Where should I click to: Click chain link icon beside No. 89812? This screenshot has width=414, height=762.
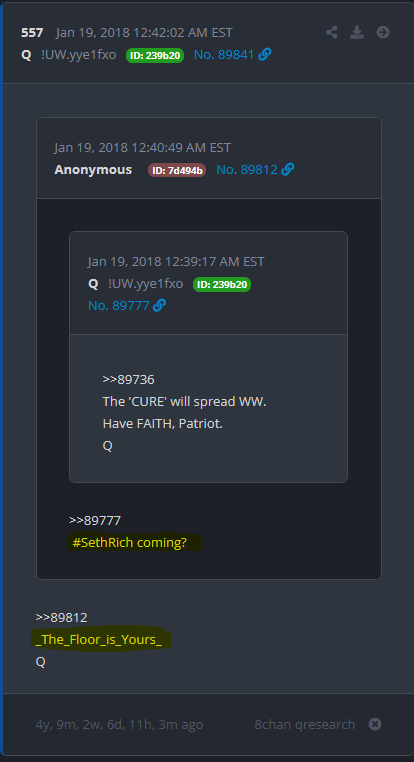coord(288,170)
